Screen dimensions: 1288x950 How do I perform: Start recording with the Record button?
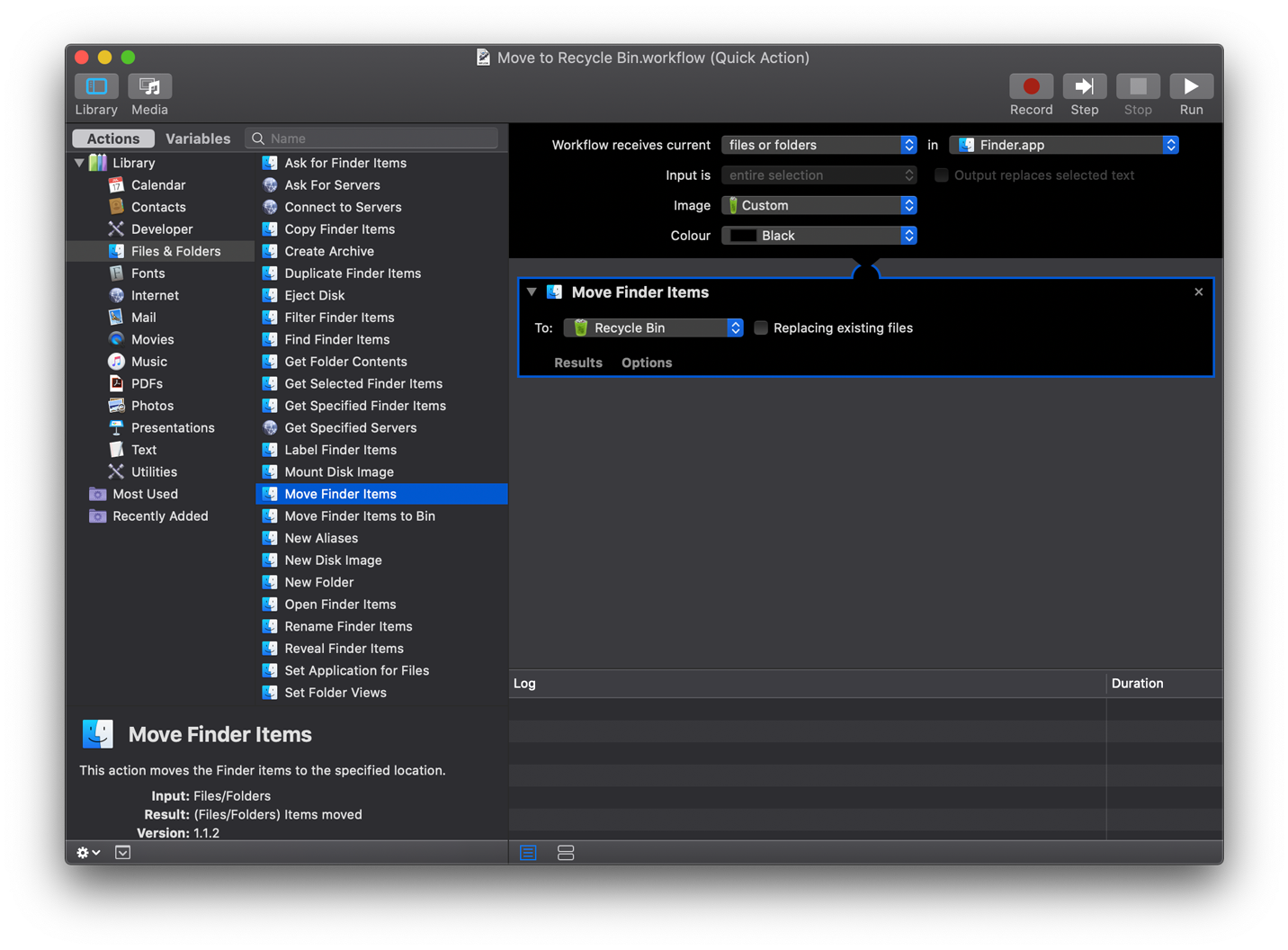(x=1031, y=86)
